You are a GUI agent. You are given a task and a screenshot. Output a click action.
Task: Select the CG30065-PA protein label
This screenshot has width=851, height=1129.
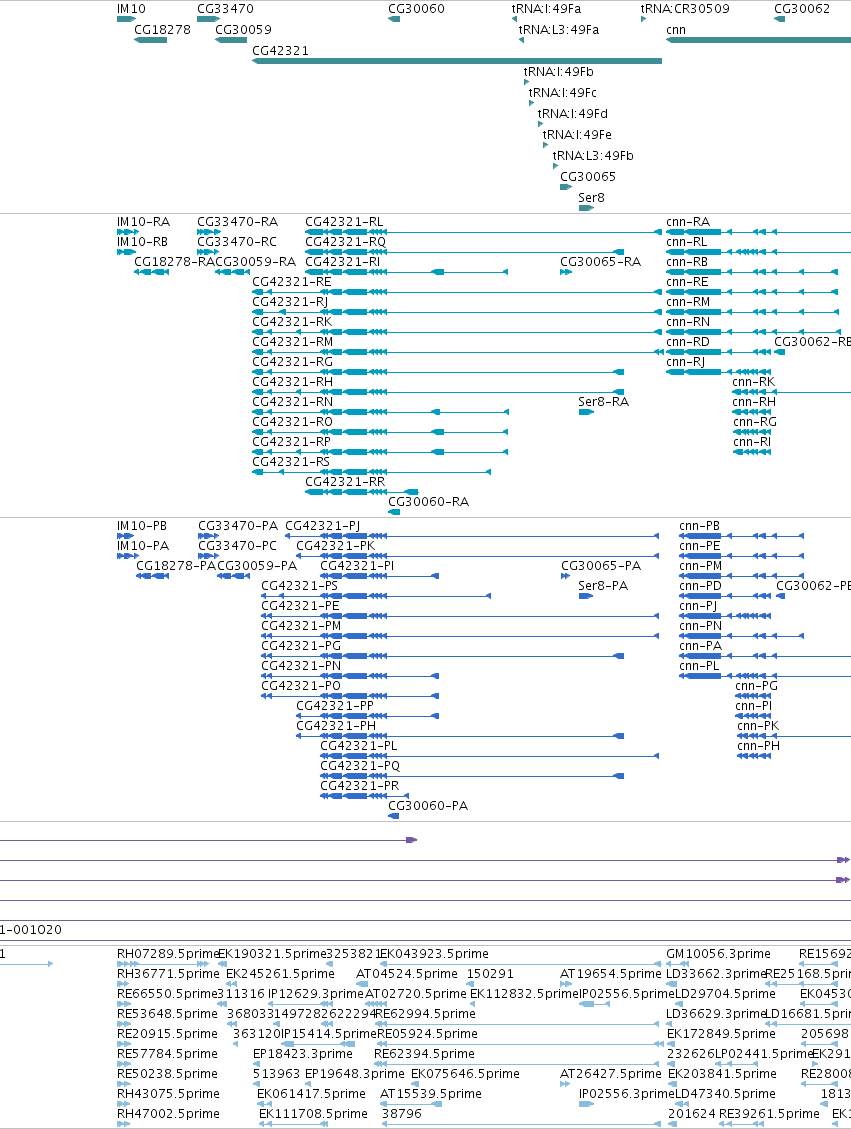tap(600, 567)
